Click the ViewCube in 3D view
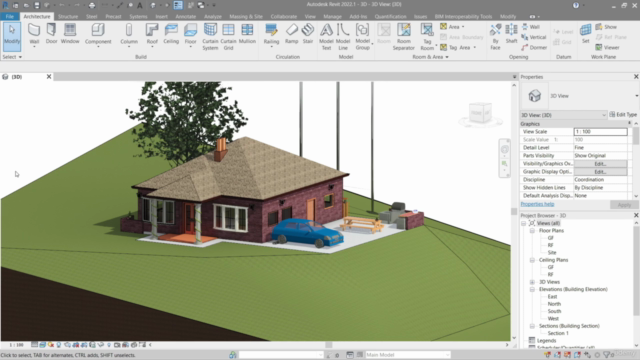Image resolution: width=640 pixels, height=360 pixels. [x=480, y=114]
